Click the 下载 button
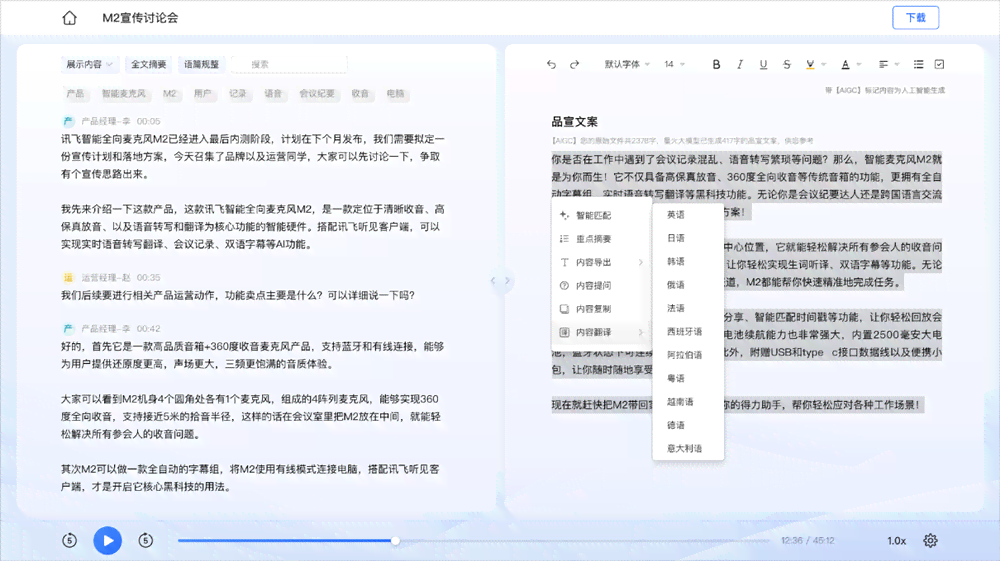 click(x=916, y=18)
